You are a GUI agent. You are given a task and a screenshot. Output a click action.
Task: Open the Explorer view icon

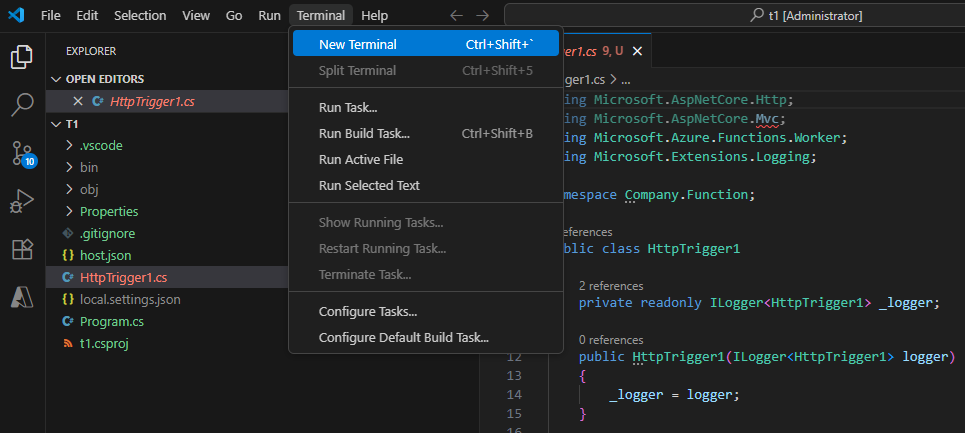(x=21, y=56)
